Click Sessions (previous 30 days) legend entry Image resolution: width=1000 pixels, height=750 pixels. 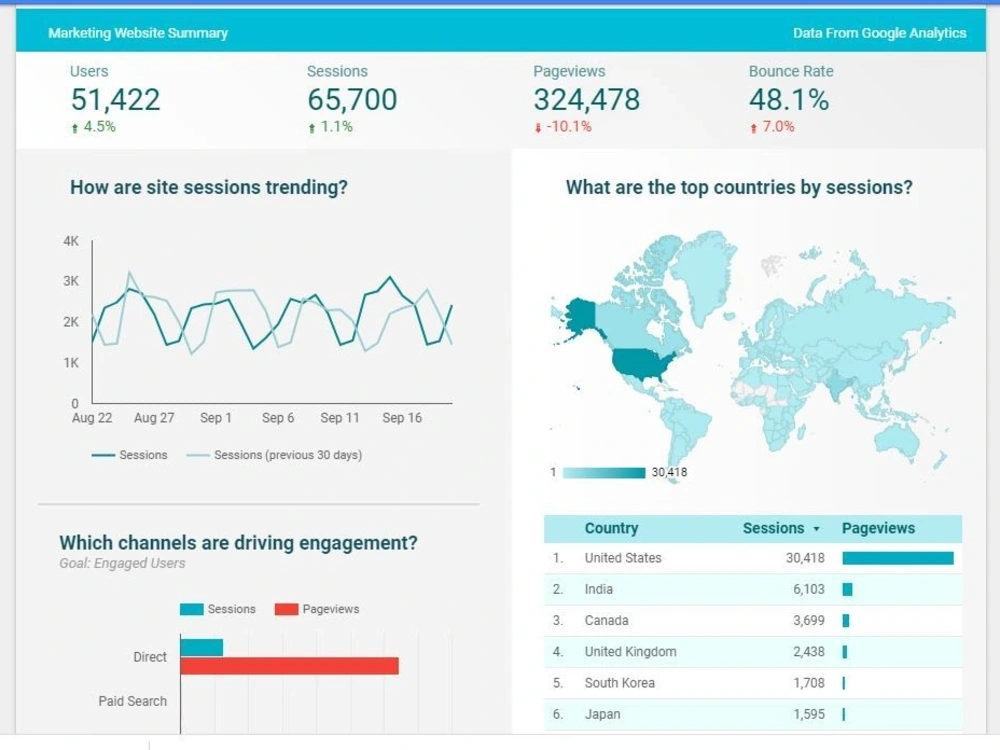274,455
